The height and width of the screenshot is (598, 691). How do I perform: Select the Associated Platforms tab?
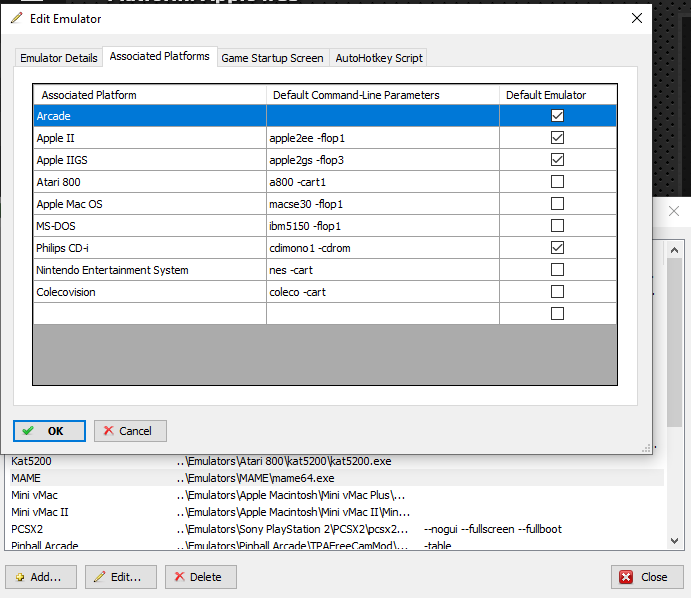click(160, 56)
